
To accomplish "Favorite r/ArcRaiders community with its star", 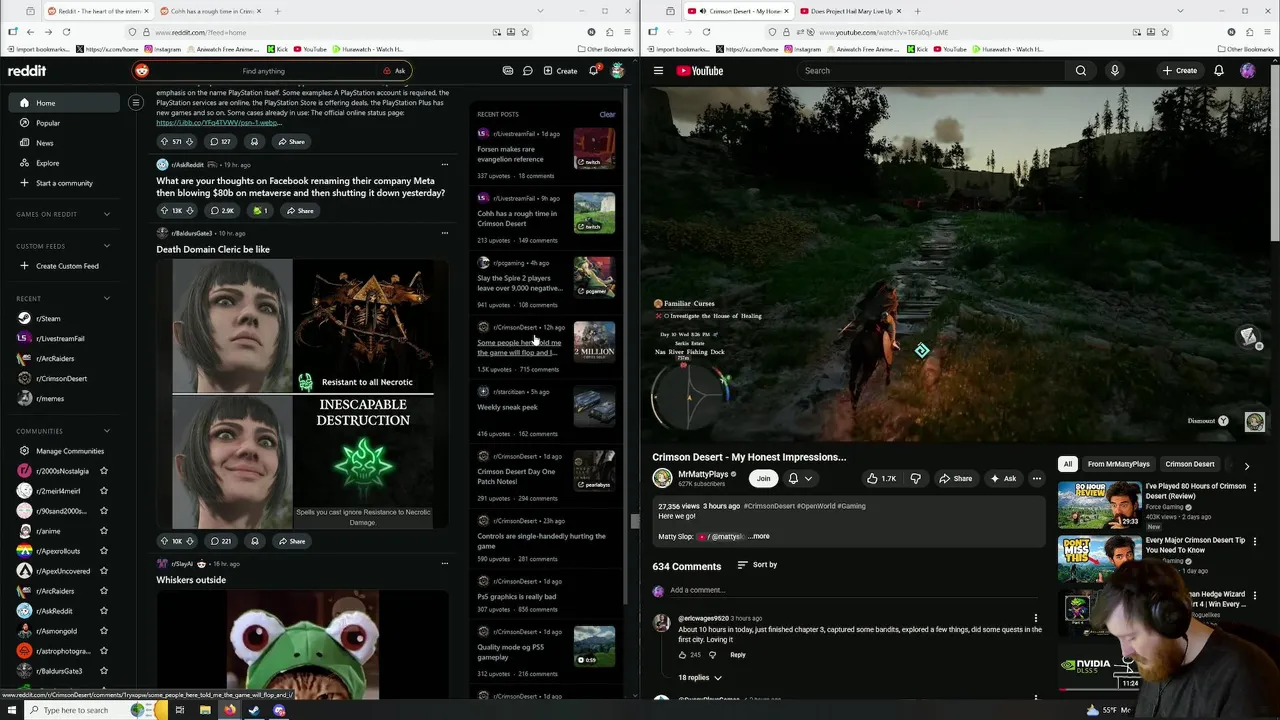I will [x=103, y=591].
